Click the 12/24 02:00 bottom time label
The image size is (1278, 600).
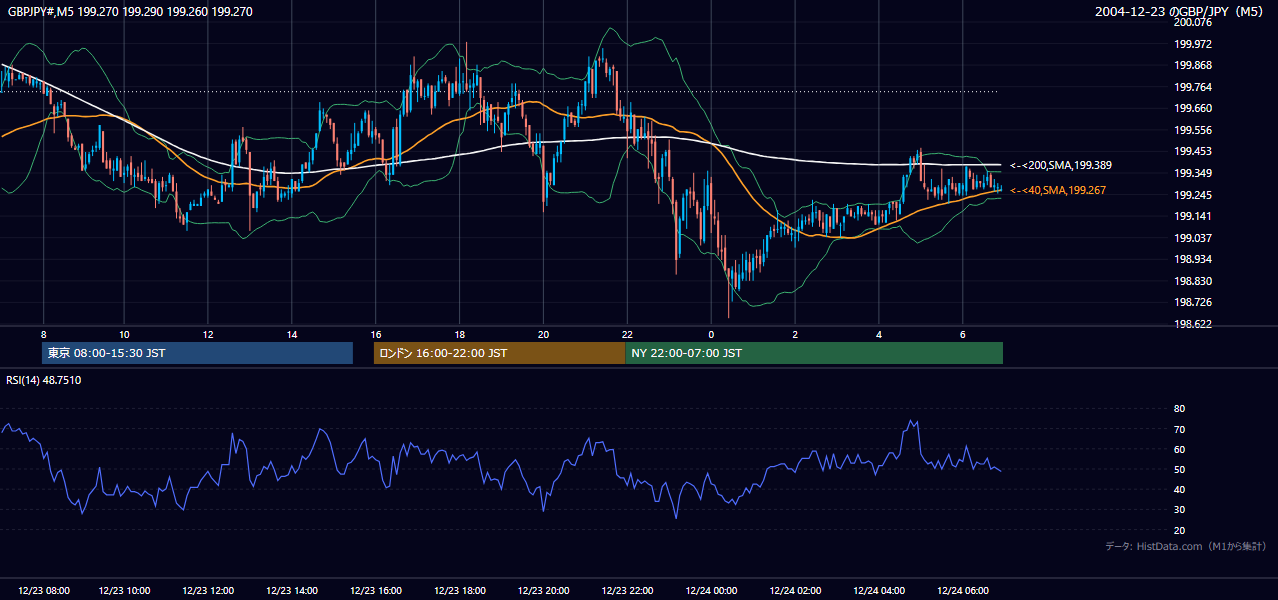coord(797,590)
